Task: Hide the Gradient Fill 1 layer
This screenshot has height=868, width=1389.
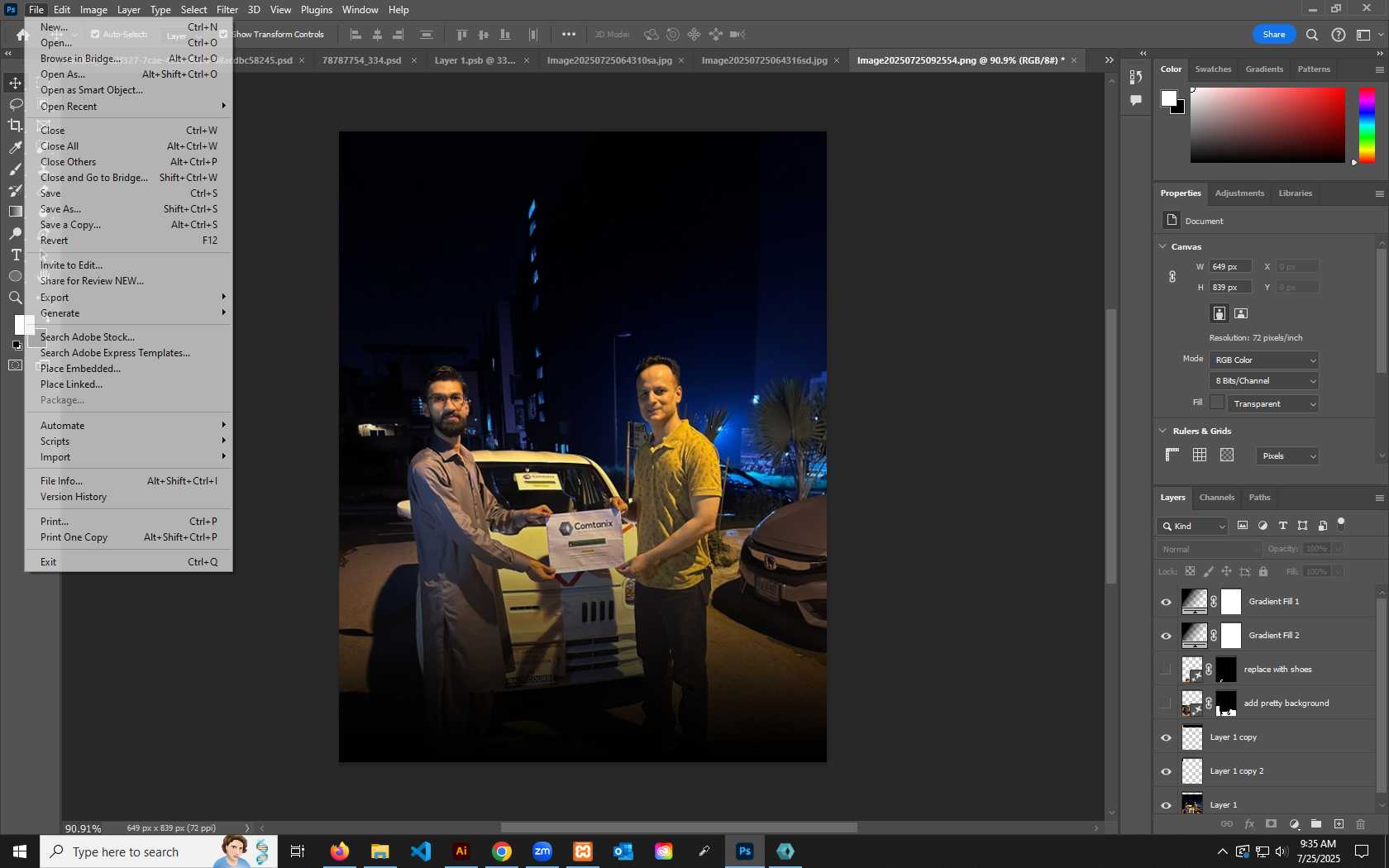Action: pos(1166,602)
